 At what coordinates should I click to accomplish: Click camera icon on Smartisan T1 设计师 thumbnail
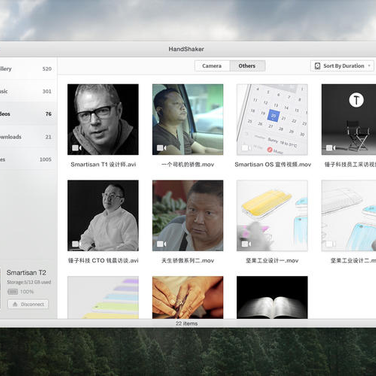point(77,148)
